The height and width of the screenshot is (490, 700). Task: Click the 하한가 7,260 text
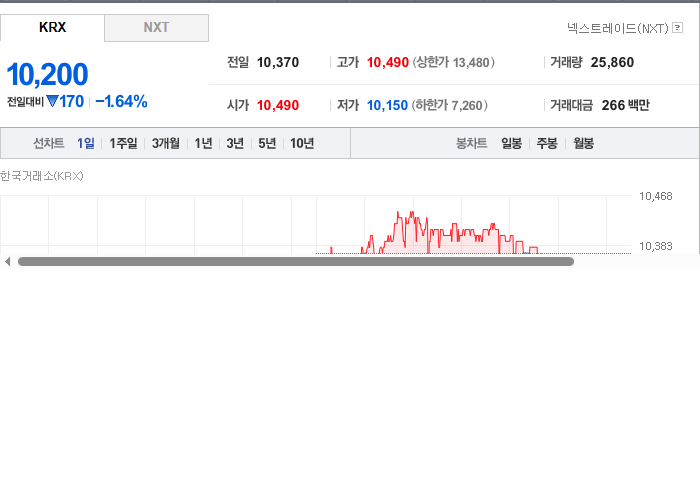pos(450,105)
